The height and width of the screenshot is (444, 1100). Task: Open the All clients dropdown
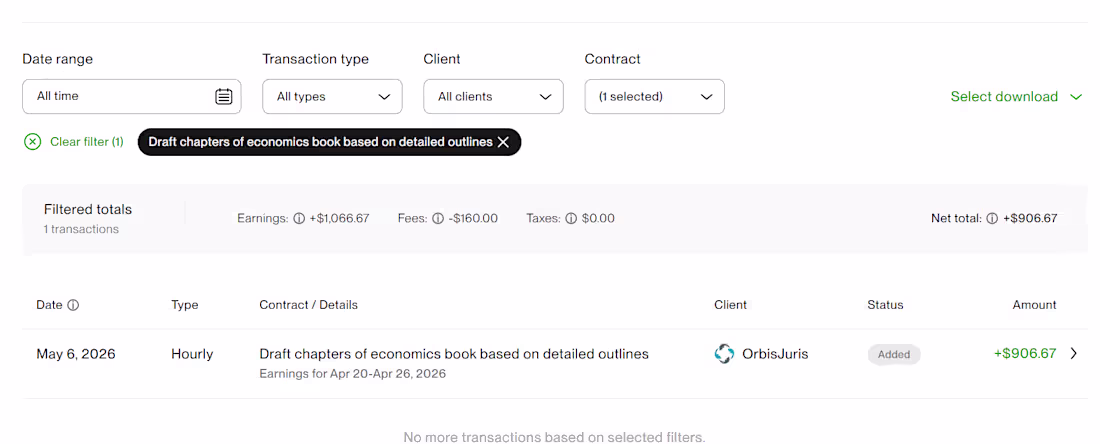coord(493,96)
